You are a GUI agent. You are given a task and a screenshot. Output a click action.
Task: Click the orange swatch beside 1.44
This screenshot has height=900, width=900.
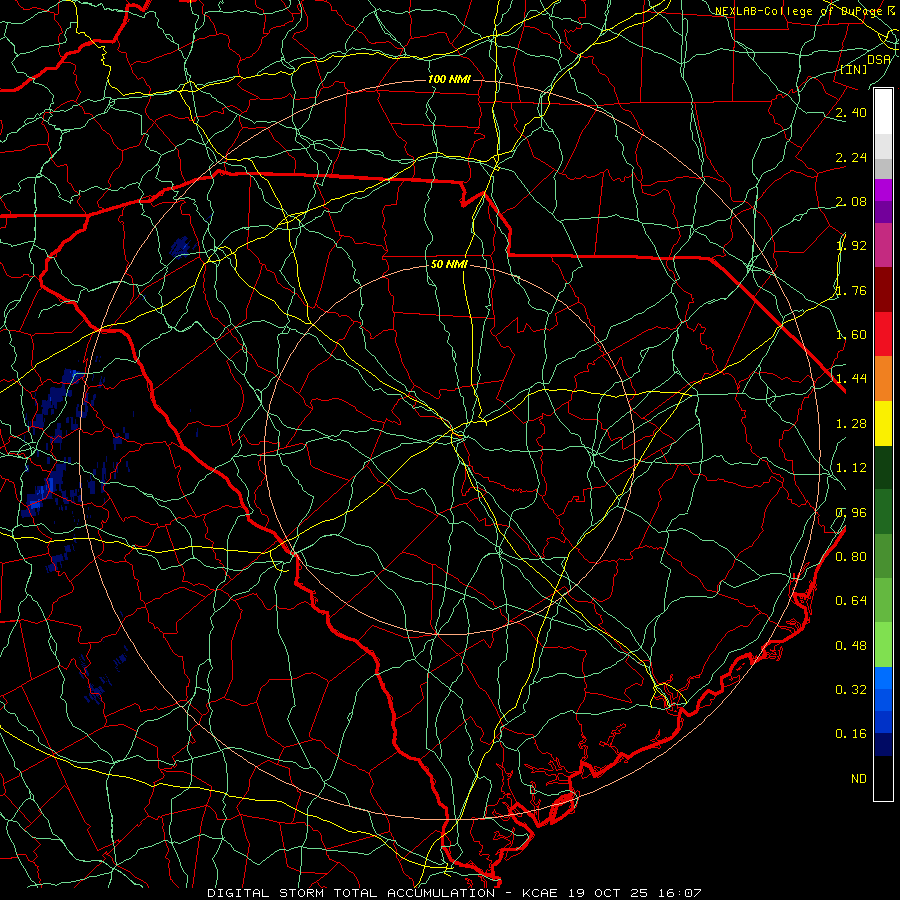[883, 378]
